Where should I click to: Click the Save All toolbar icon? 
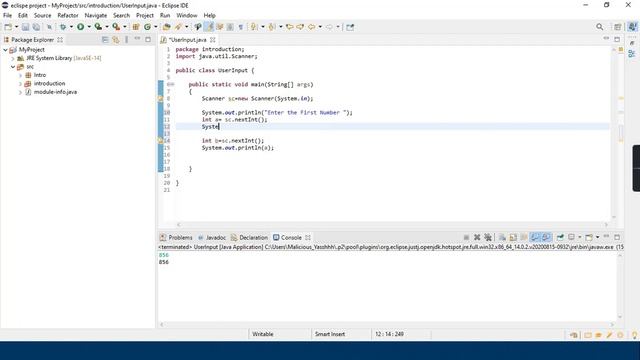(36, 27)
